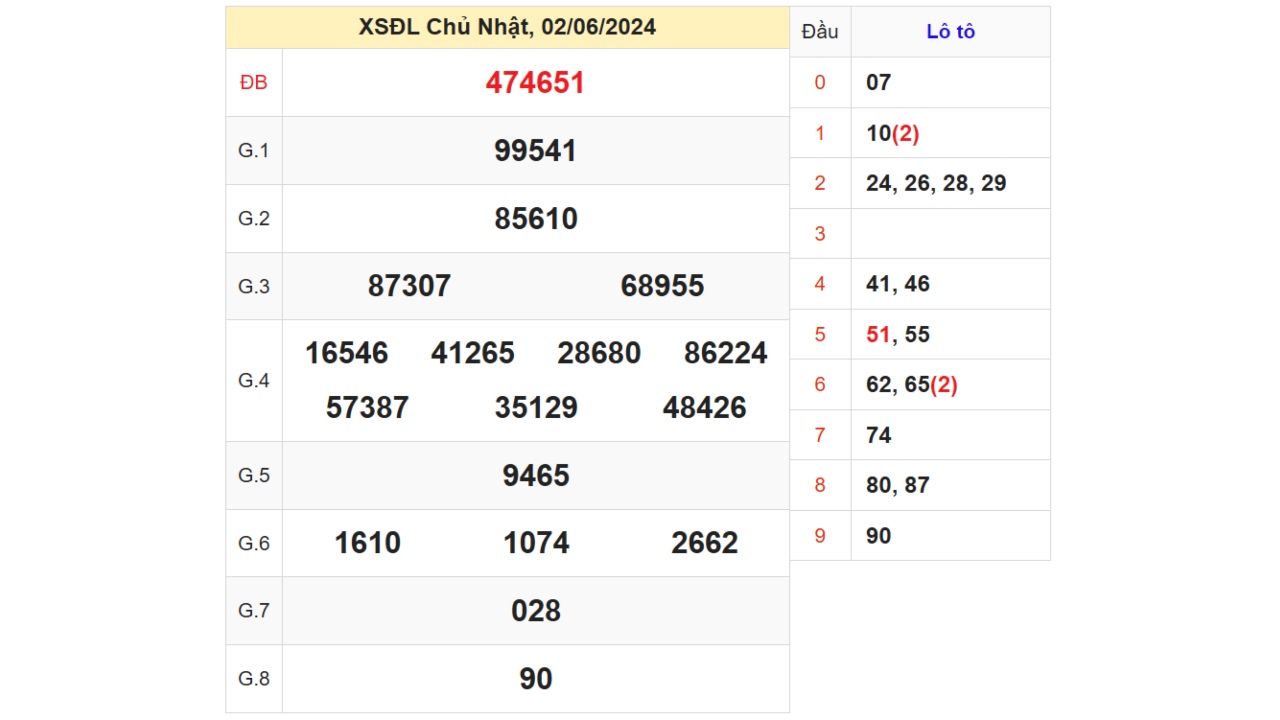Select sixth prize number 1074
Image resolution: width=1280 pixels, height=720 pixels.
pyautogui.click(x=536, y=544)
